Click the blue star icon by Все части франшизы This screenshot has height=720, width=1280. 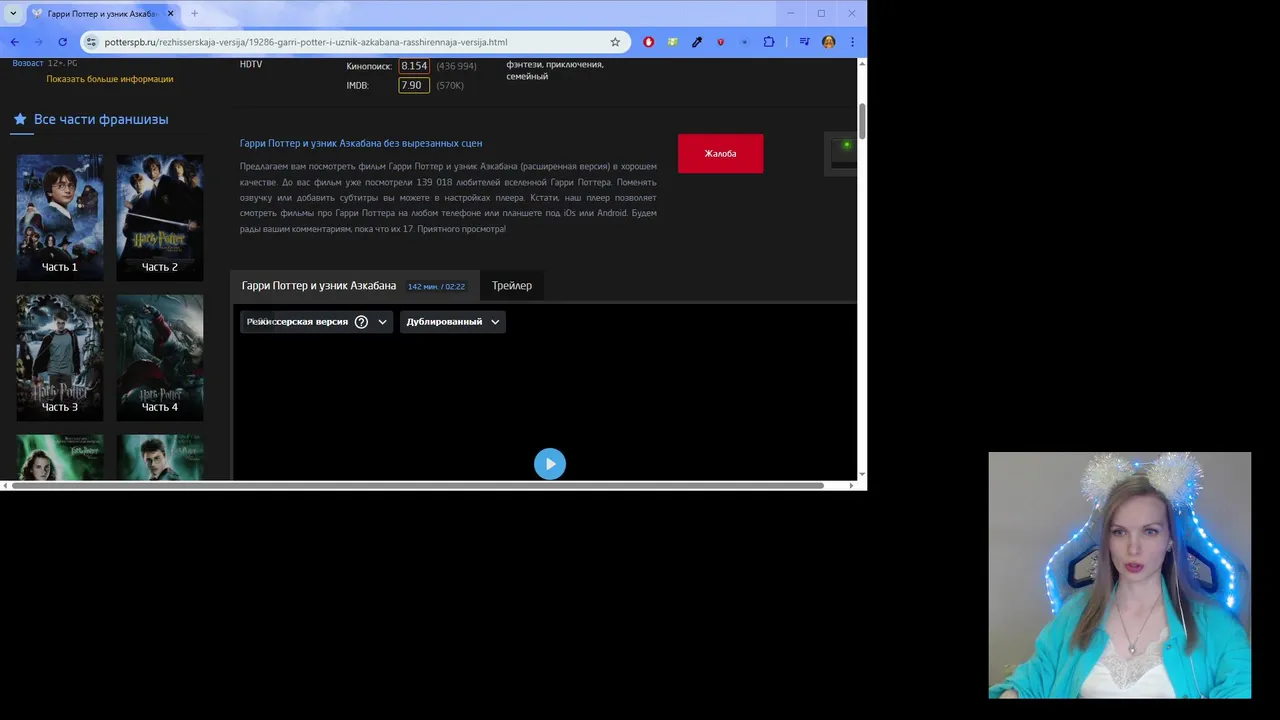19,119
